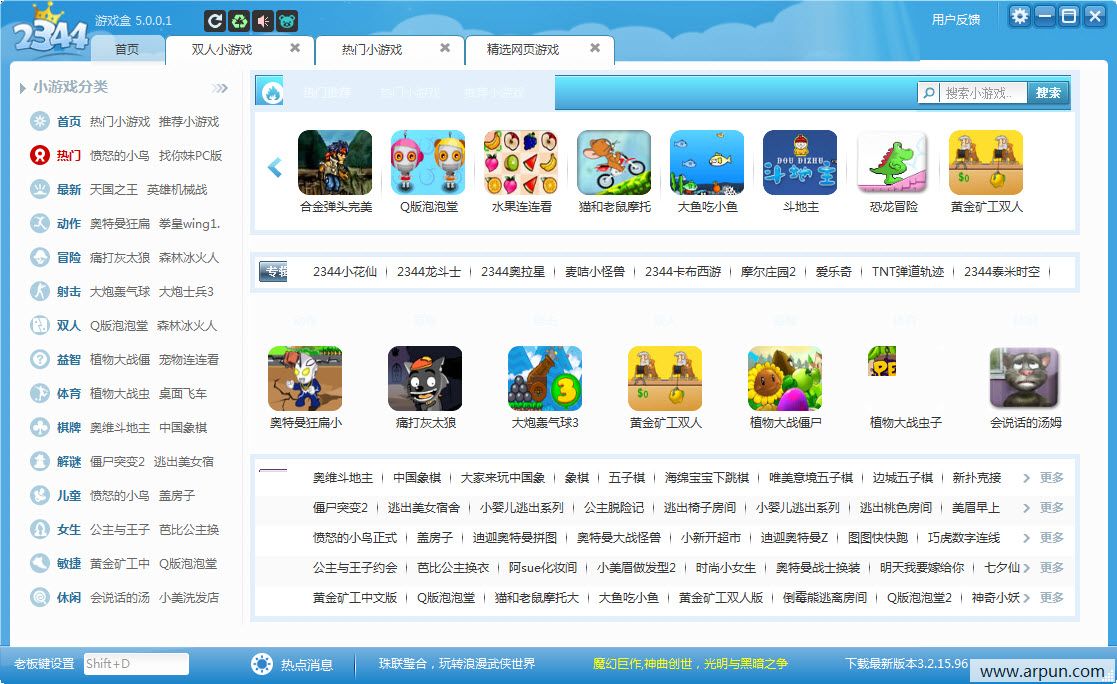Screen dimensions: 1117x684
Task: Open 珠联璧合 news link in status bar
Action: coord(457,663)
